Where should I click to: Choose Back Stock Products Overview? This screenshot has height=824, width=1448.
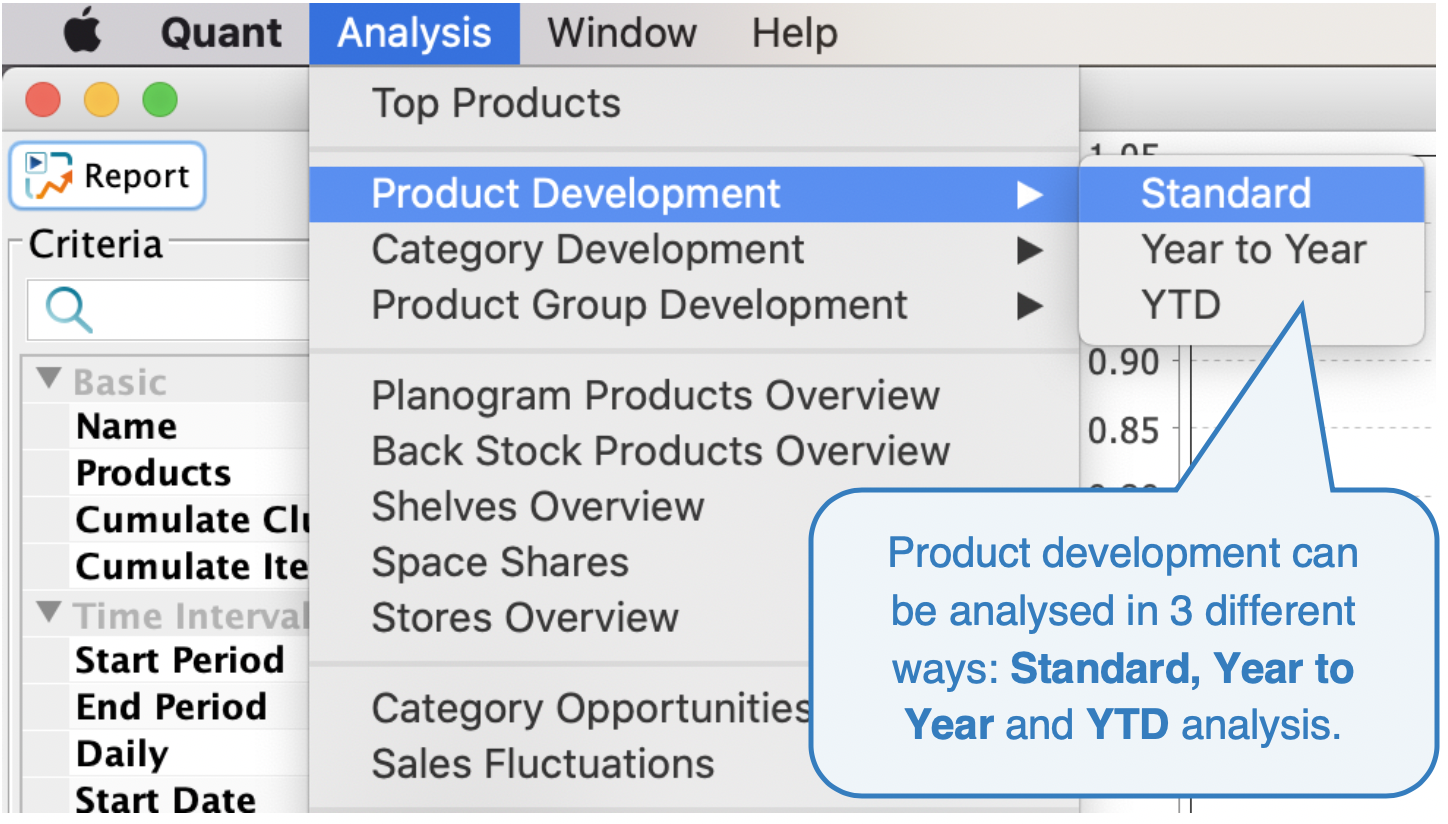coord(660,451)
